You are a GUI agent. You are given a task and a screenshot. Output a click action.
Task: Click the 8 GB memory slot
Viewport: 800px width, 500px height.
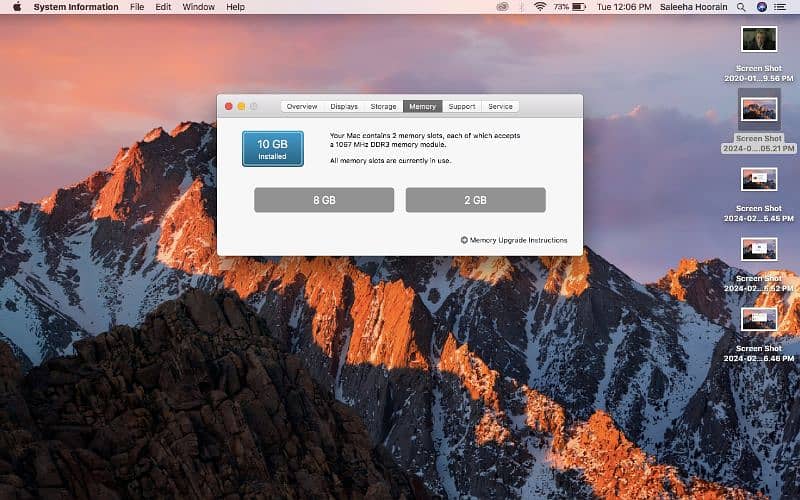pyautogui.click(x=323, y=200)
